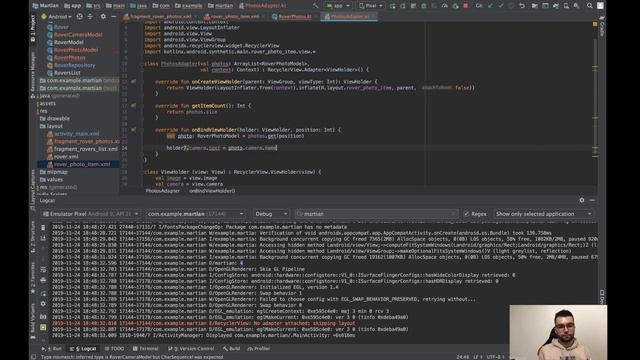Click the Logcat print icon

43,280
